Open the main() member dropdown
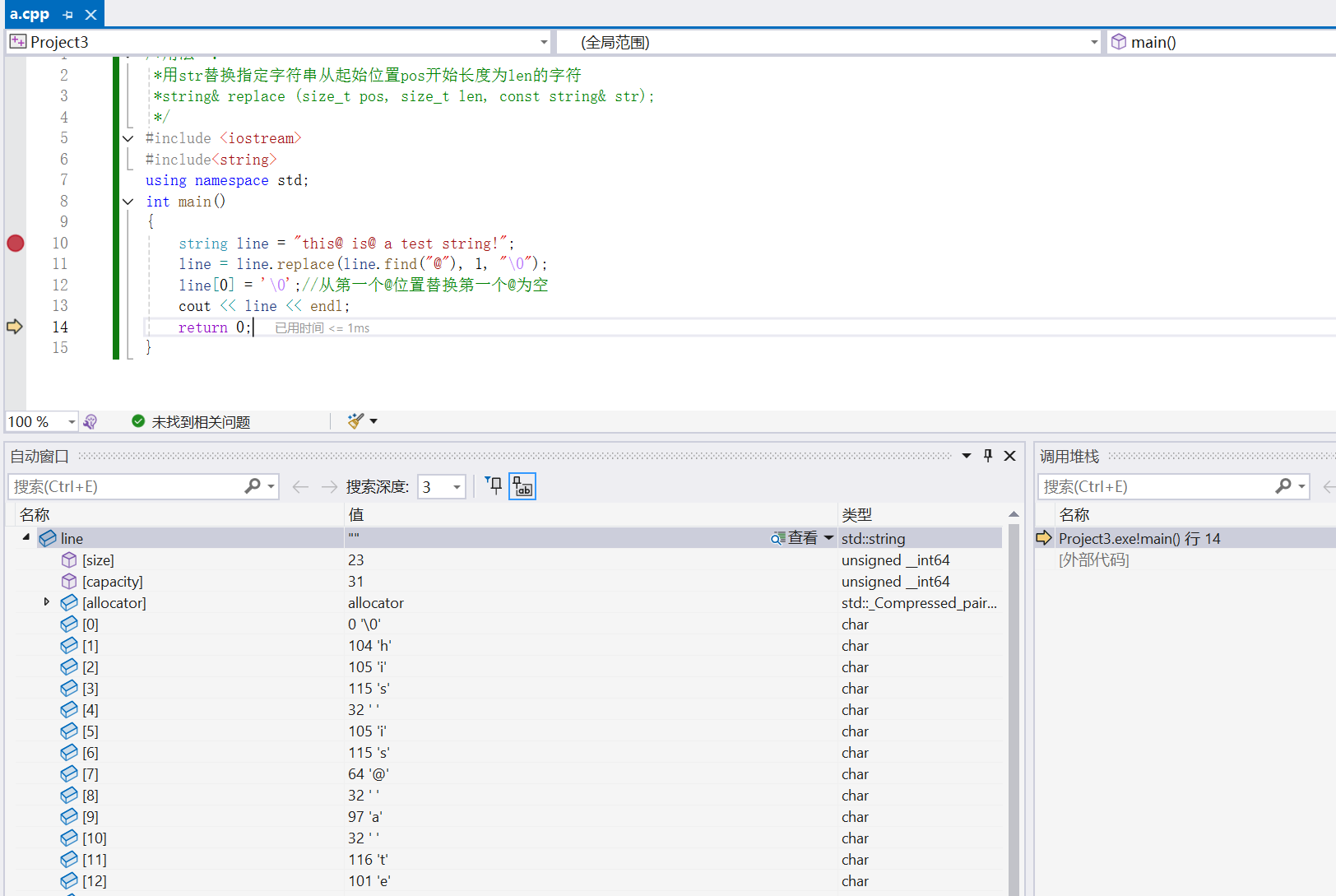This screenshot has width=1336, height=896. tap(1221, 42)
